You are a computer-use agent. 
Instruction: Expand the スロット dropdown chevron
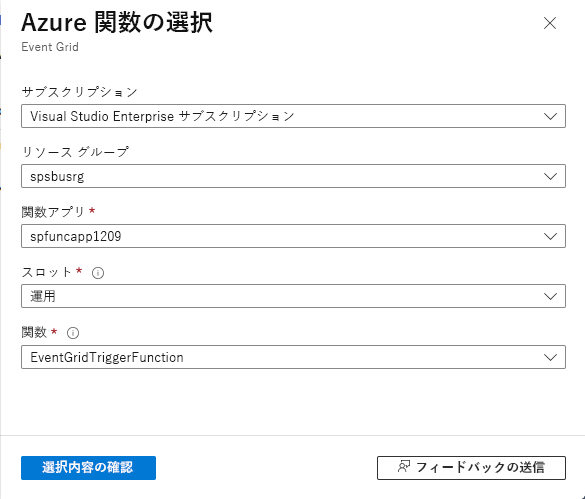(x=550, y=296)
